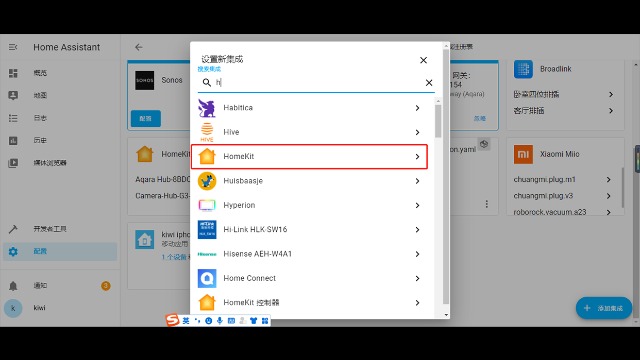Image resolution: width=640 pixels, height=360 pixels.
Task: Open the three-dot menu on the card
Action: tap(487, 204)
